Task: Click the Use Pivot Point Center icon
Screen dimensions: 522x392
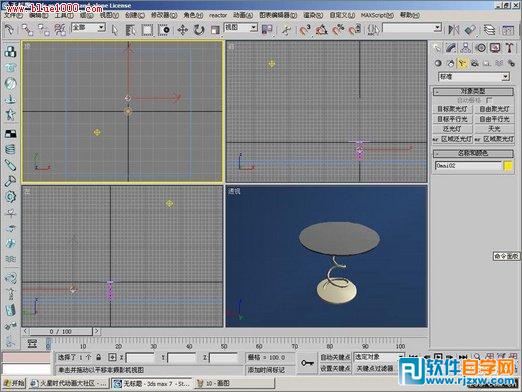Action: (267, 30)
